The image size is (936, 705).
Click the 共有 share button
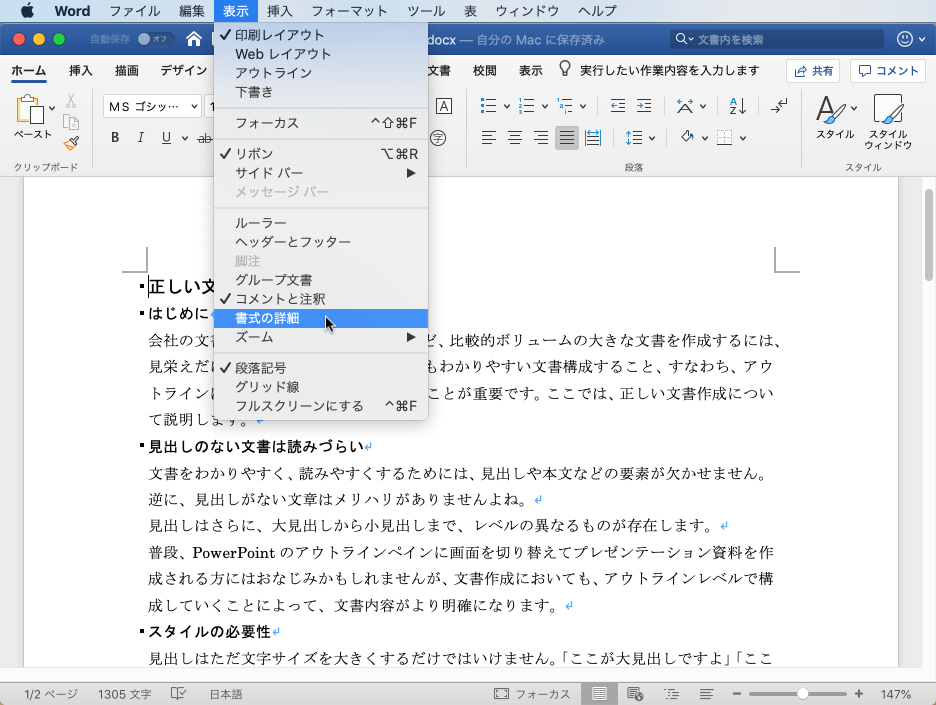(813, 71)
